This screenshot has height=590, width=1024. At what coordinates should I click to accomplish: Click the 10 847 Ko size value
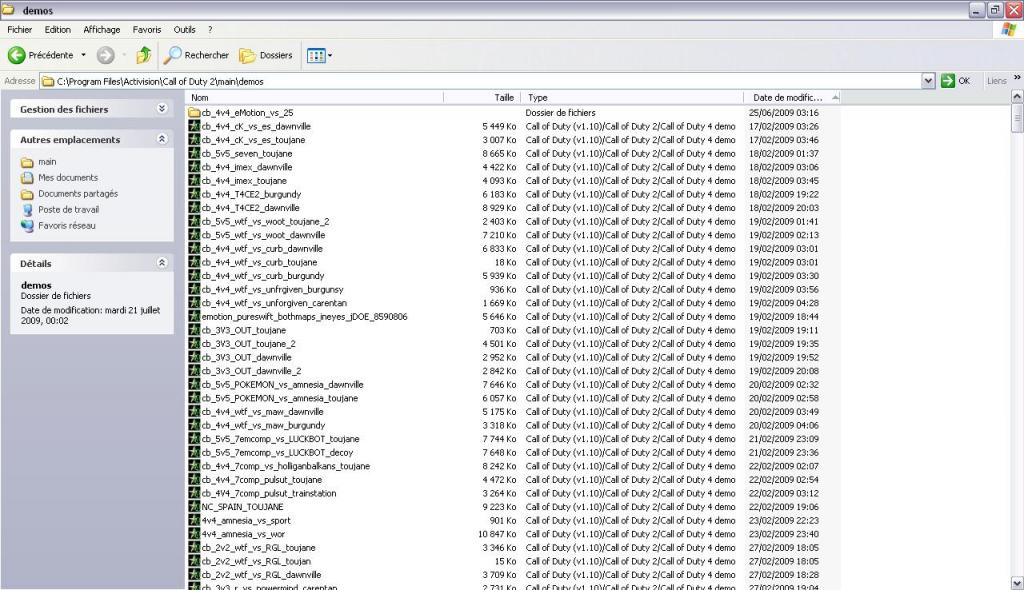click(x=497, y=534)
